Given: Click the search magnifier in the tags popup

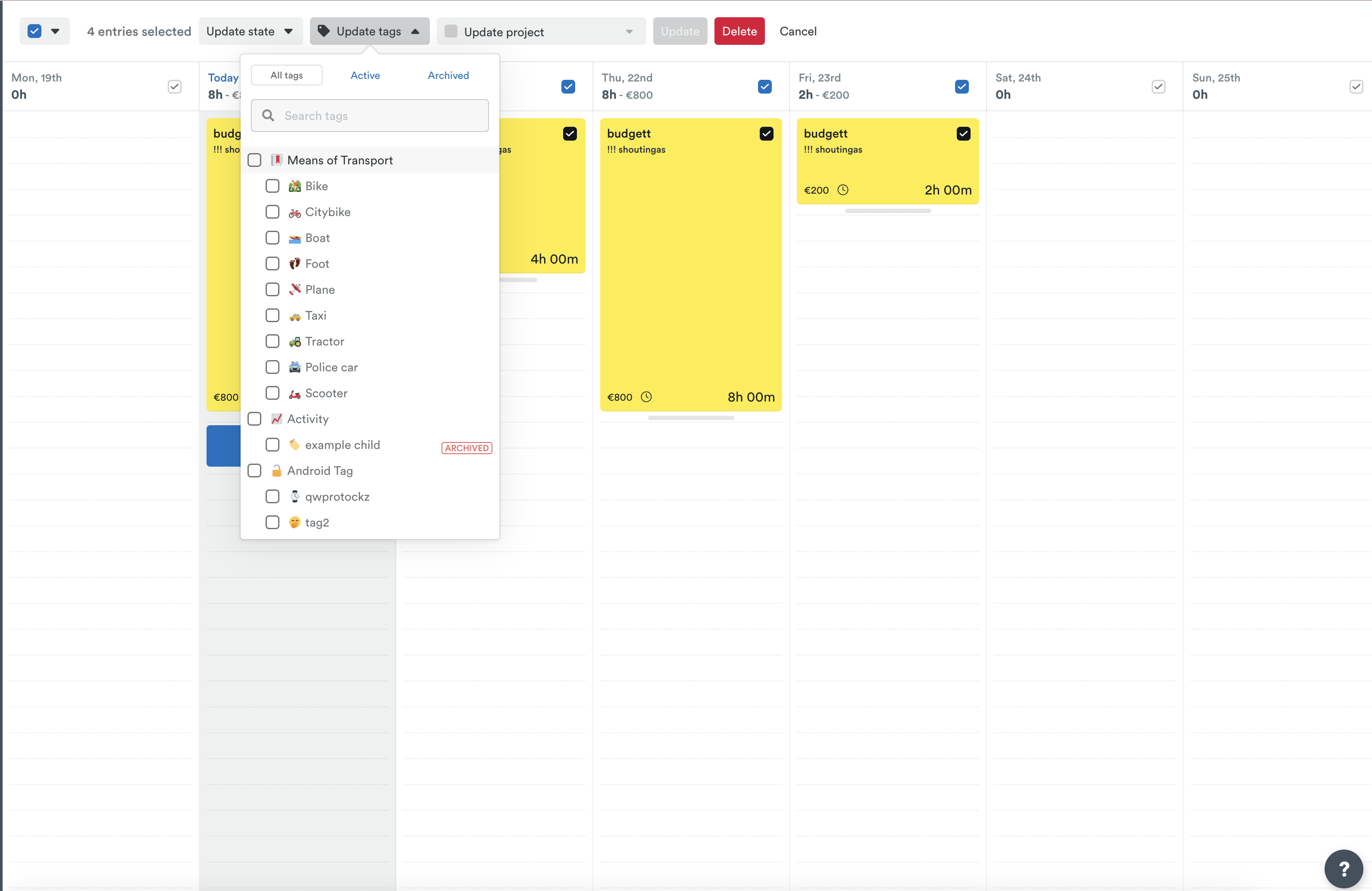Looking at the screenshot, I should pos(268,115).
